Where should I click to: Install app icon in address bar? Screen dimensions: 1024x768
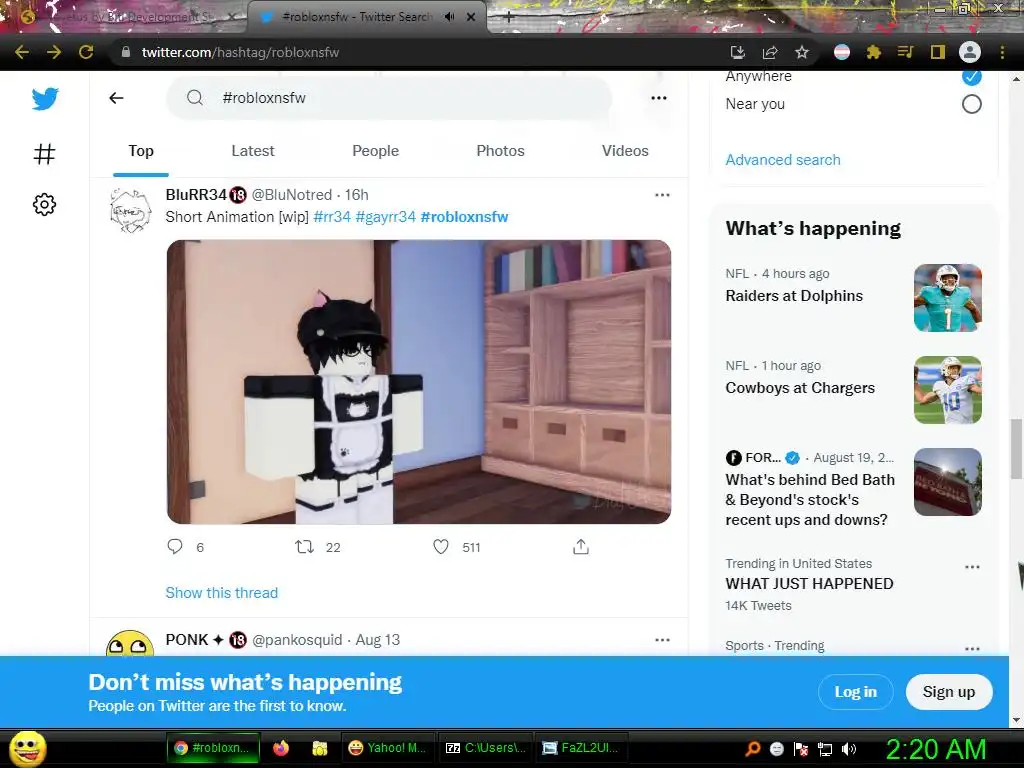[738, 52]
